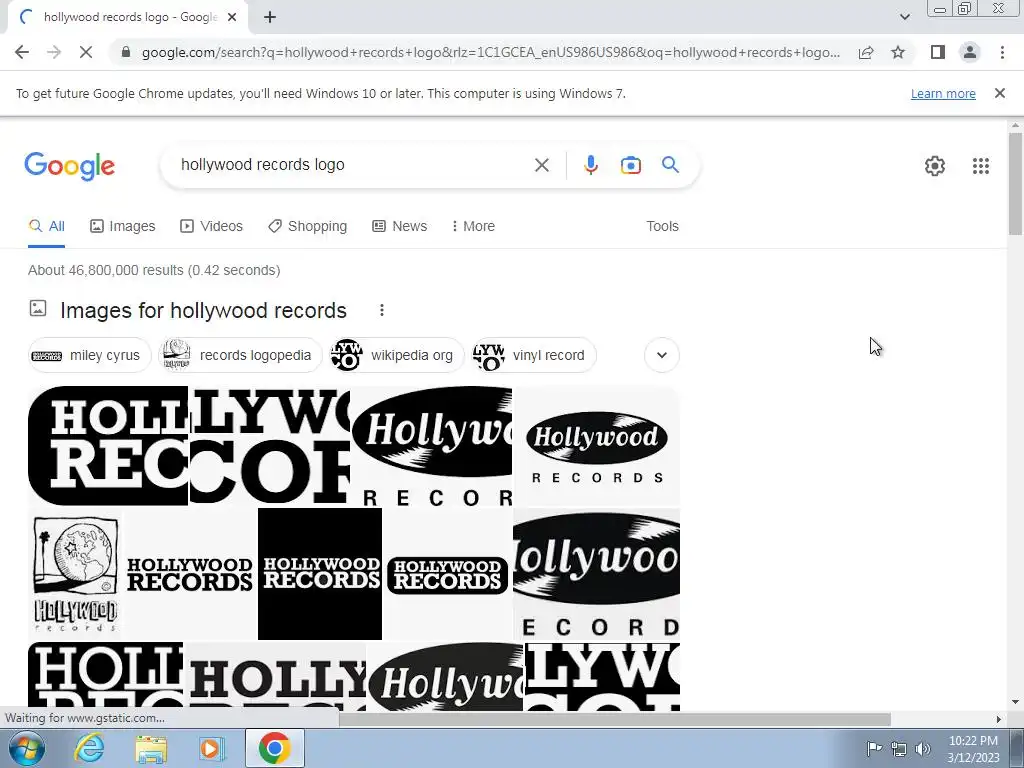Open network status in system tray
This screenshot has height=768, width=1024.
pos(899,749)
